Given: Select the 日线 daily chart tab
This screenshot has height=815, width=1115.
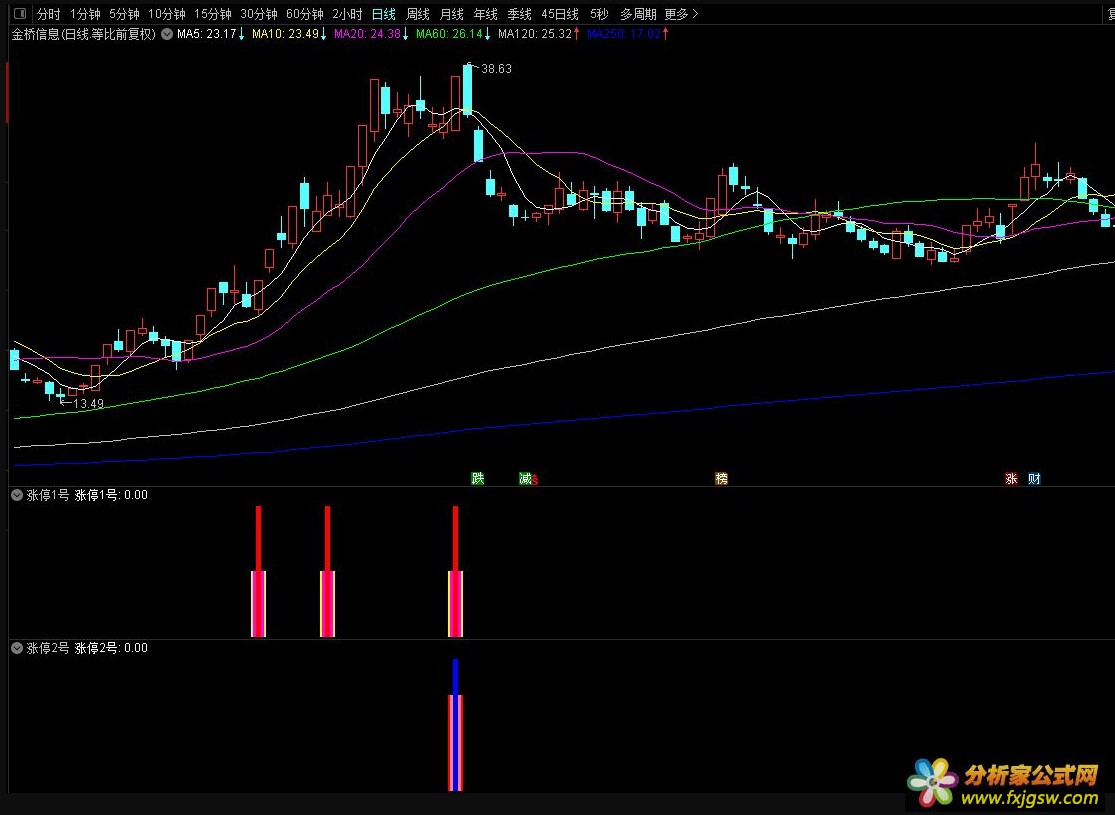Looking at the screenshot, I should click(383, 14).
